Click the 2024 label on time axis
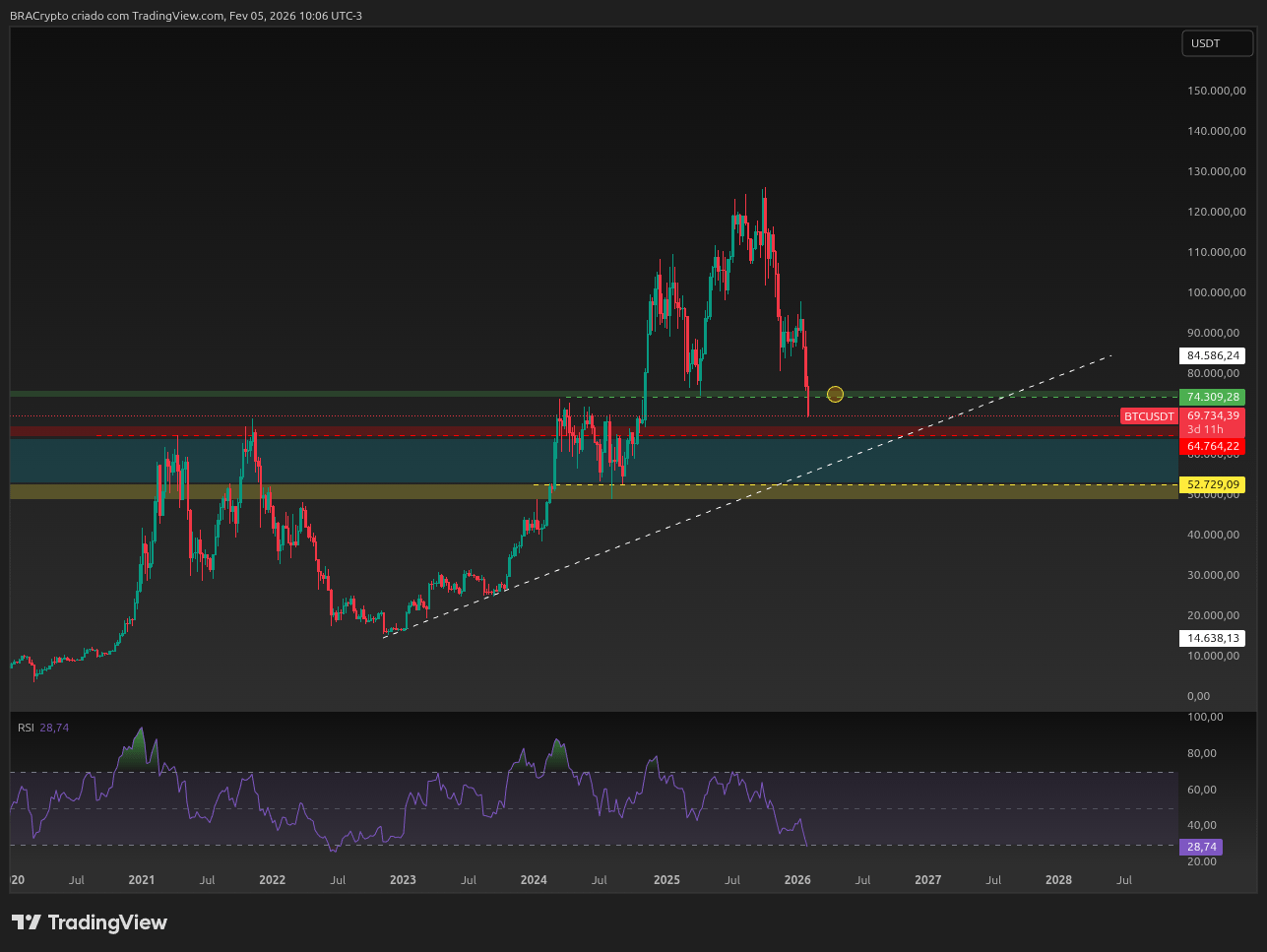This screenshot has height=952, width=1267. tap(534, 880)
